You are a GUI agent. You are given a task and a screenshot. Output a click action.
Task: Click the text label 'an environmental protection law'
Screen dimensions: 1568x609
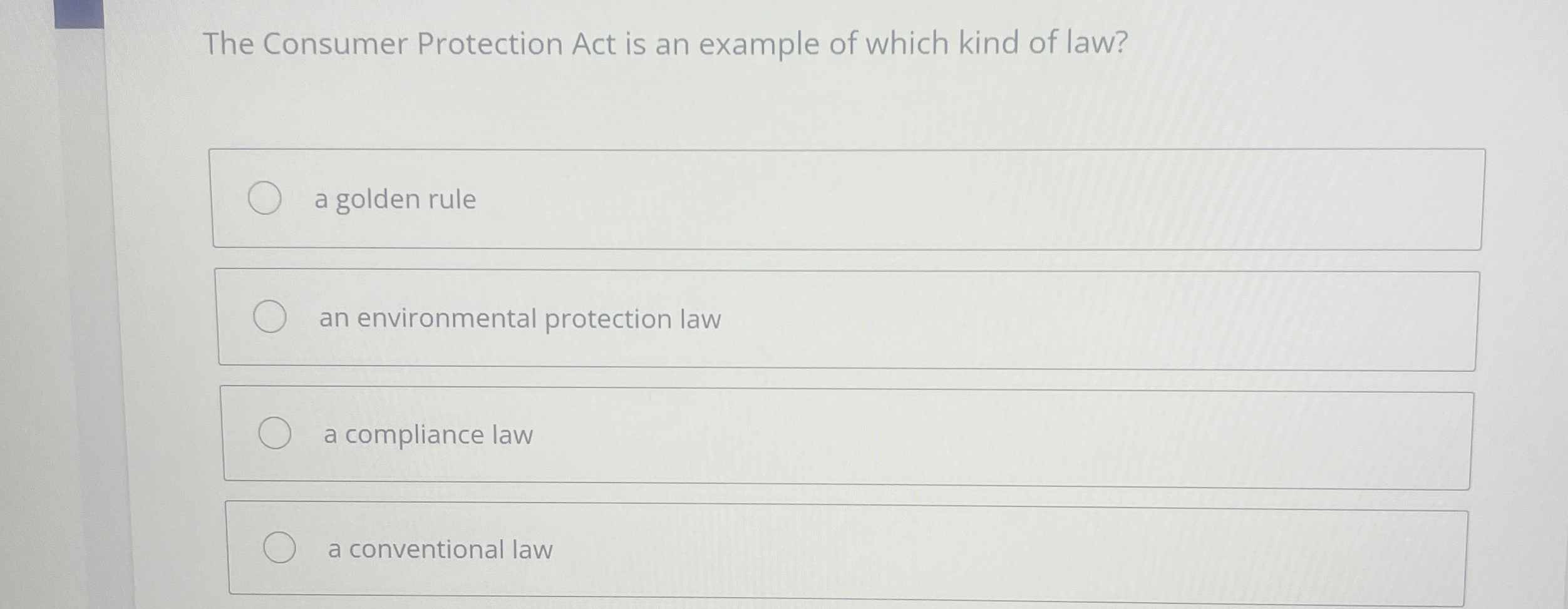[x=521, y=318]
